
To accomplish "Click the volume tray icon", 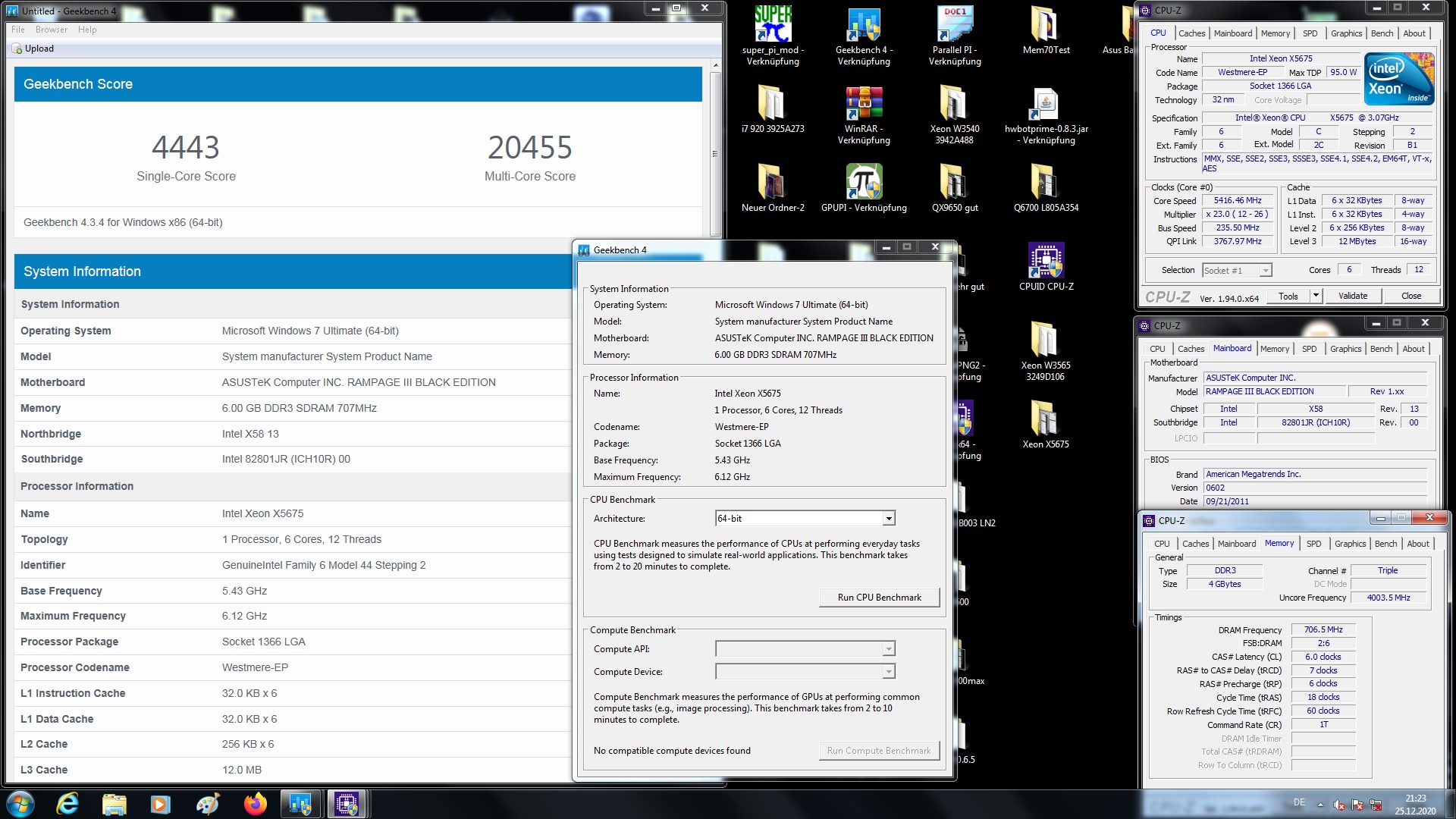I will coord(1339,805).
